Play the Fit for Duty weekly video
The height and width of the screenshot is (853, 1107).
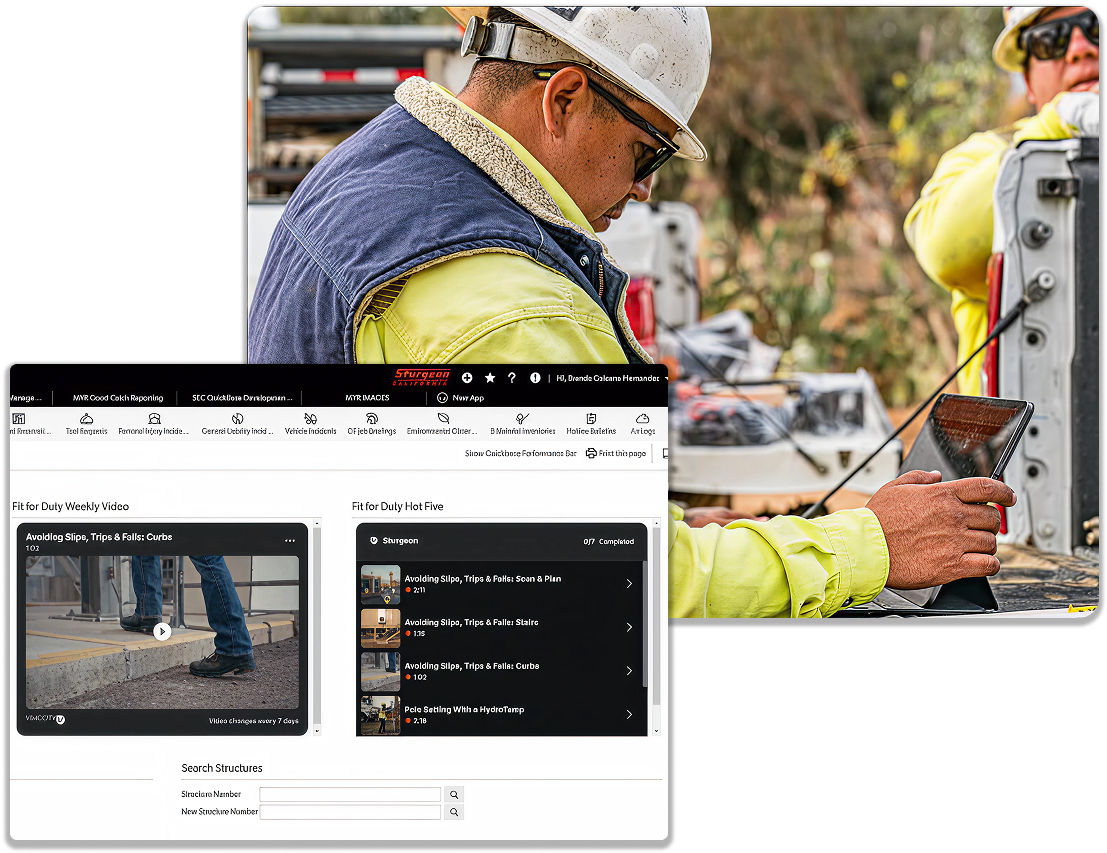click(162, 631)
